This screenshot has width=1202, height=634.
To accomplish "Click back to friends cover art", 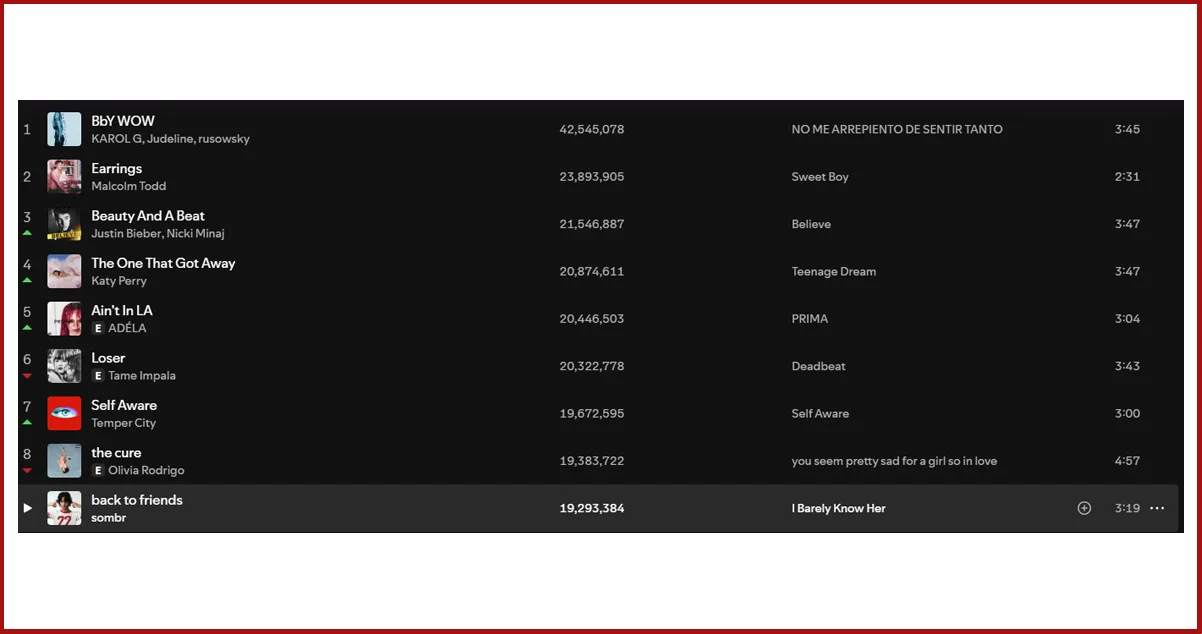I will coord(64,508).
